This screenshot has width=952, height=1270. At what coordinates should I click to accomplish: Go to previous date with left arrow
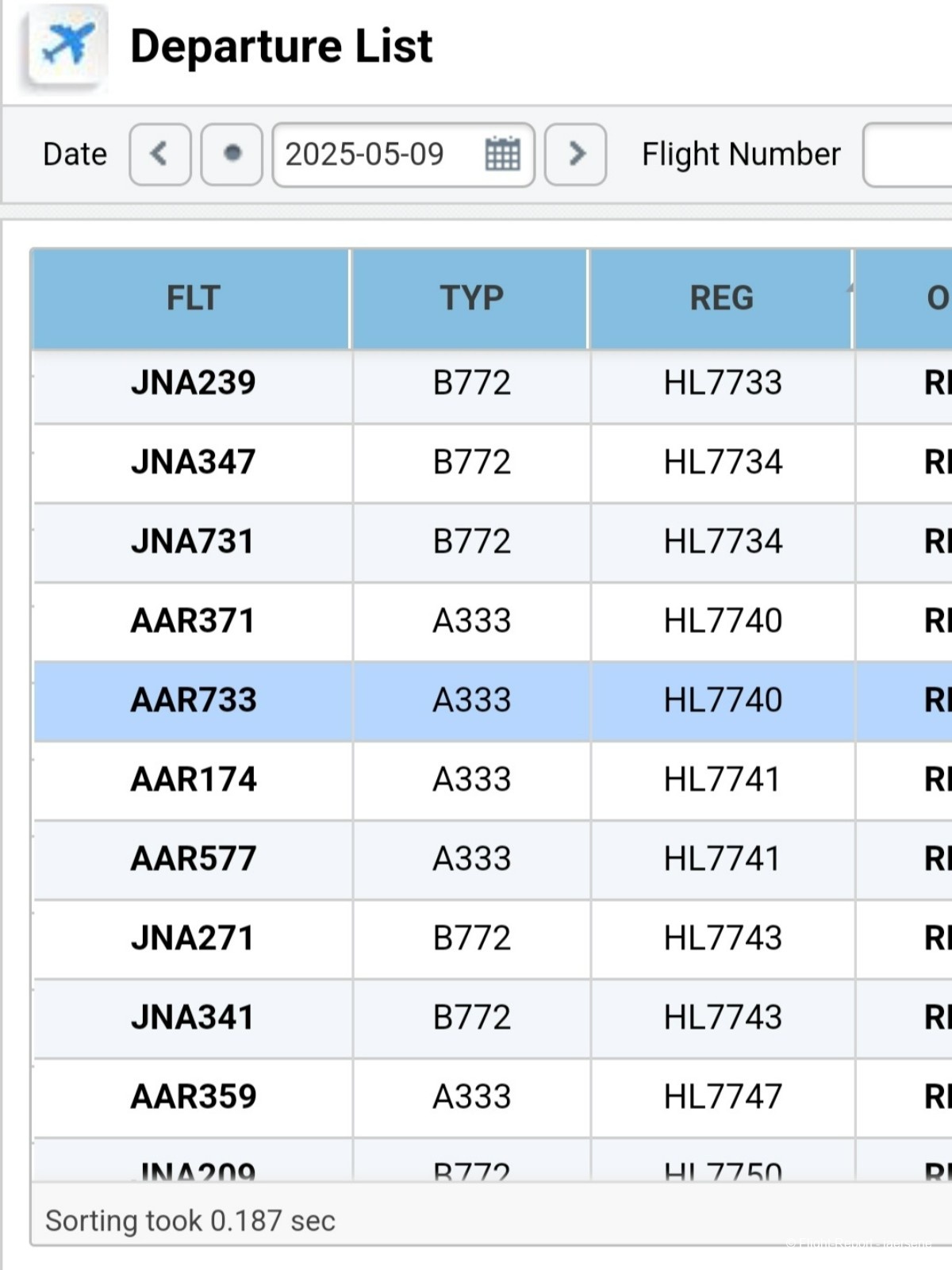point(159,154)
